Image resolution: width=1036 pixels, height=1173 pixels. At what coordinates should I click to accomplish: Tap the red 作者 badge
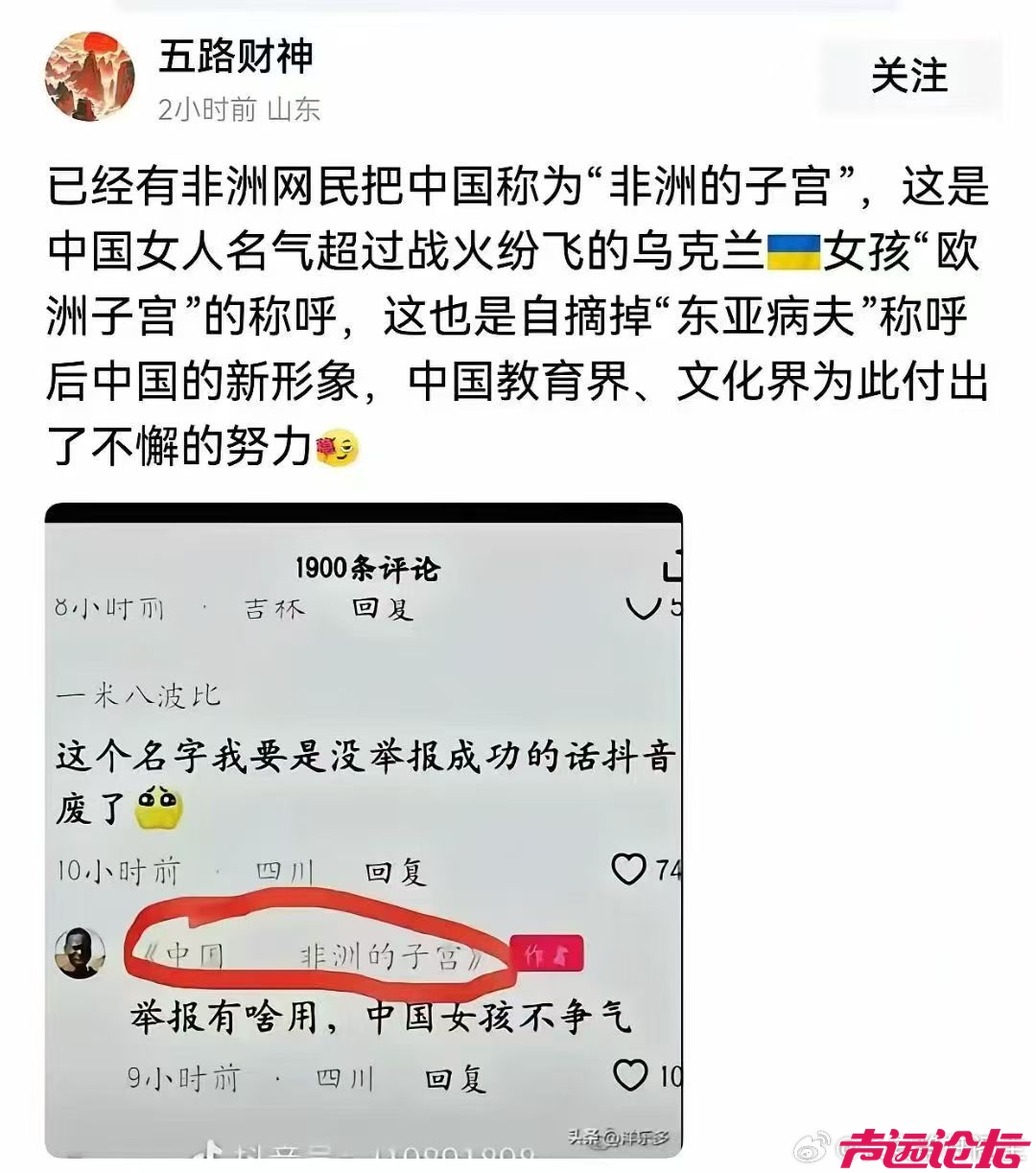[x=547, y=954]
